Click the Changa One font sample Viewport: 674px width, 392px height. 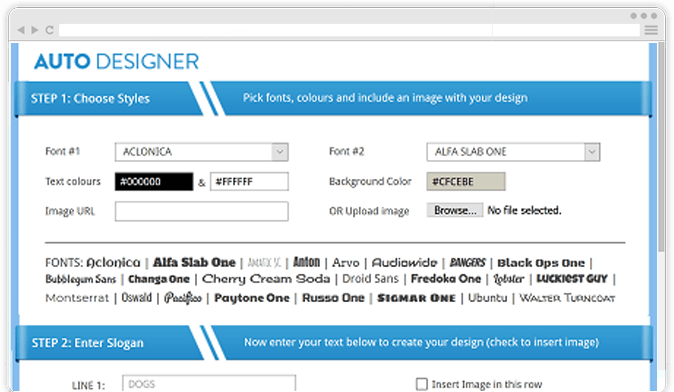[x=159, y=279]
